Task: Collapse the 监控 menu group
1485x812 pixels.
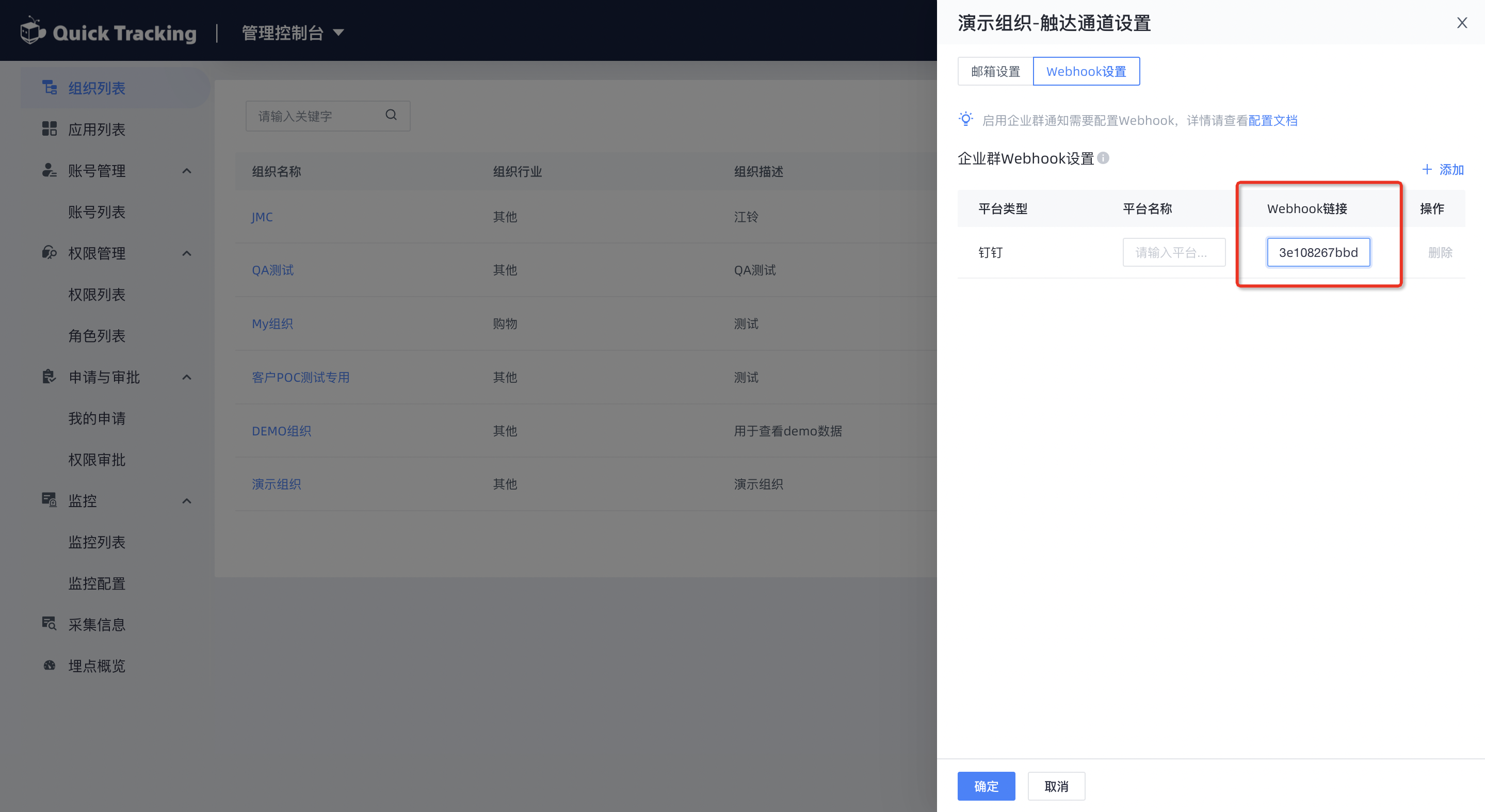Action: click(187, 501)
